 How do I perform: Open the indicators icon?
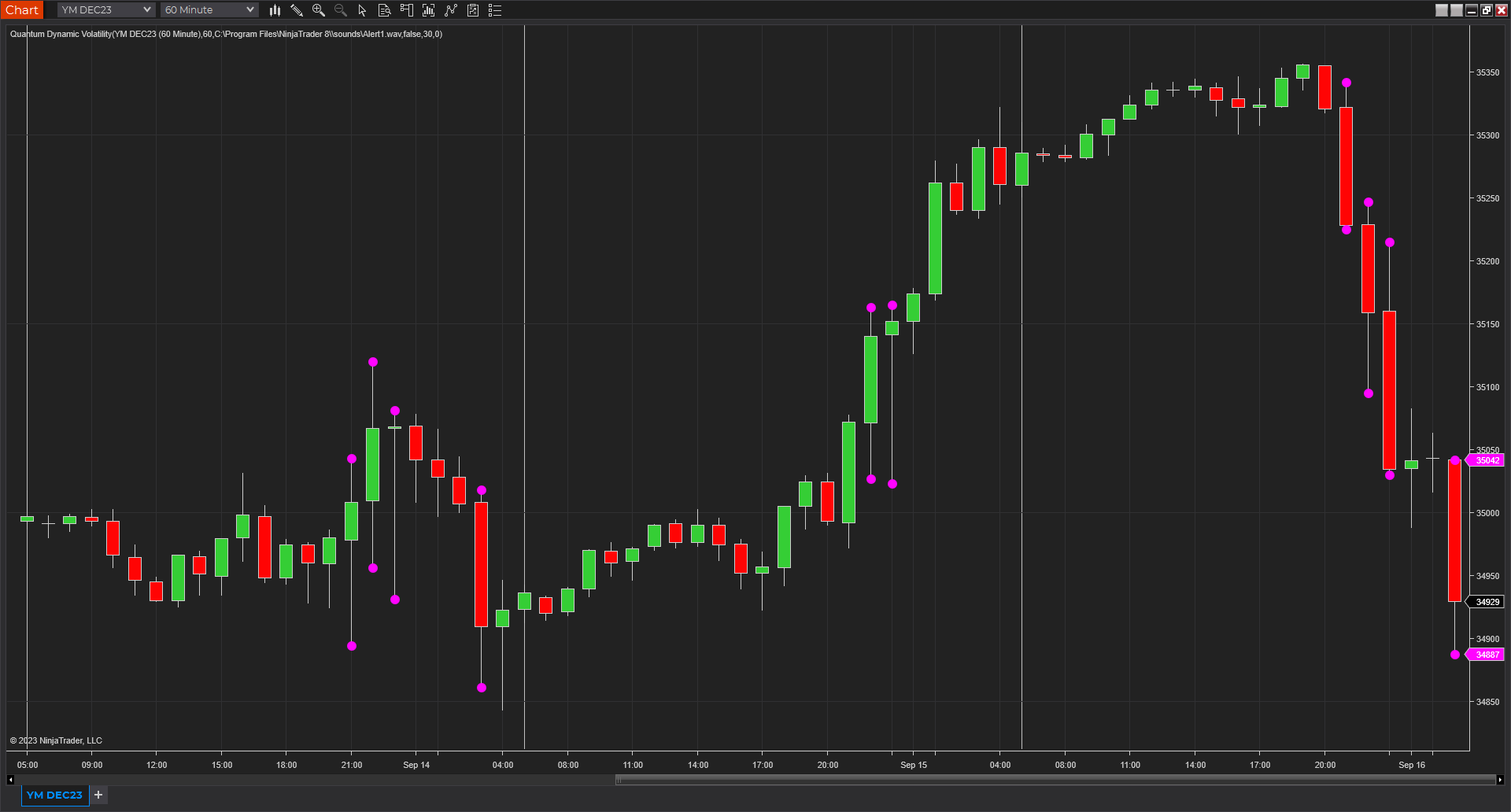click(x=451, y=10)
